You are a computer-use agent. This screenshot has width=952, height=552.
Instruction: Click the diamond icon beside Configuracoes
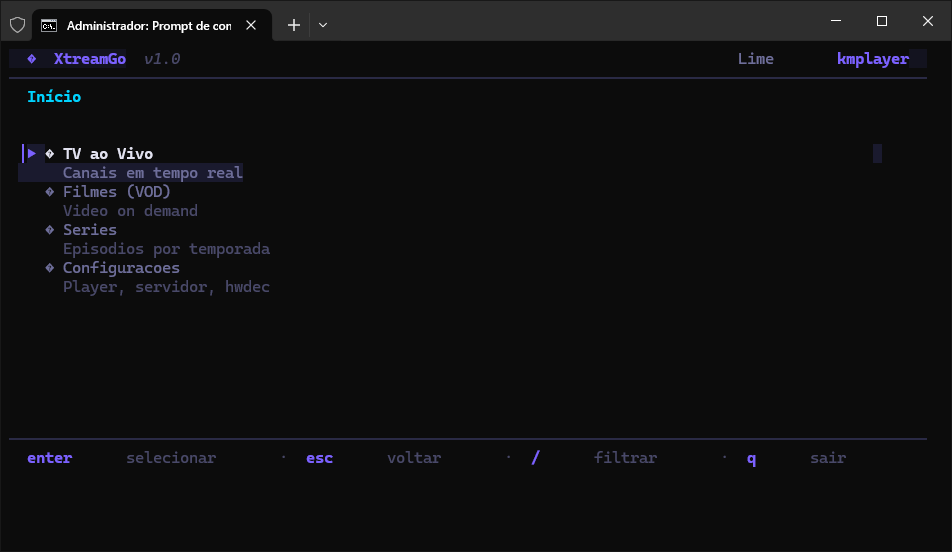tap(50, 268)
